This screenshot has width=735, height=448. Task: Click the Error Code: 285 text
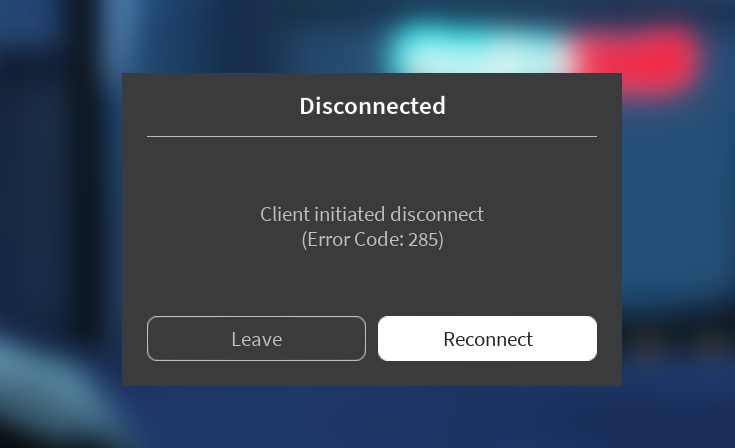coord(372,239)
